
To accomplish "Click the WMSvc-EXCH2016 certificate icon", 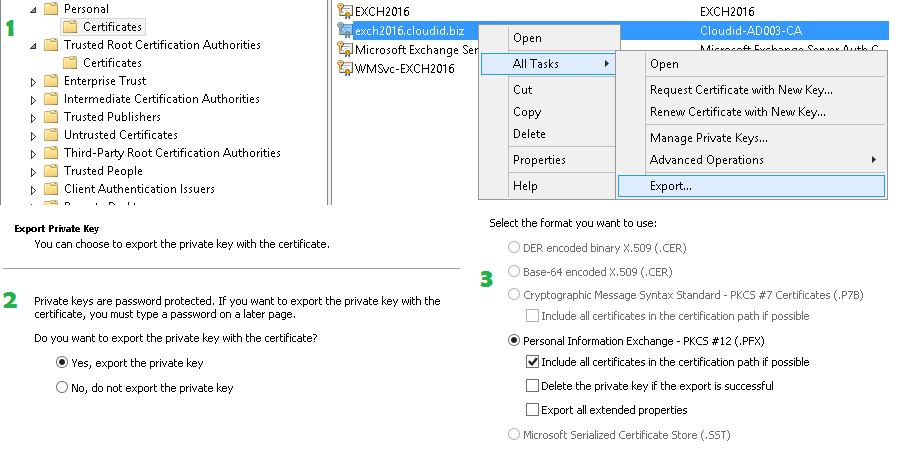I will pos(345,69).
